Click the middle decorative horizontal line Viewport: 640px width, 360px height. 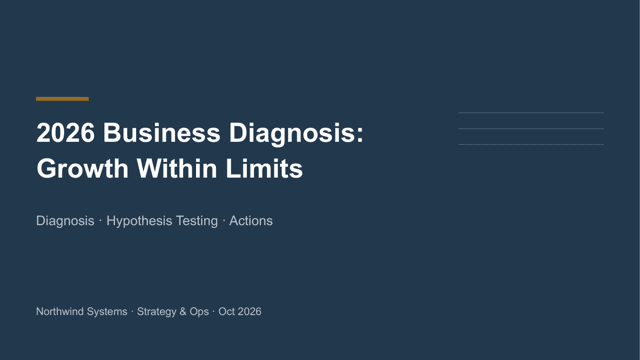click(x=531, y=129)
